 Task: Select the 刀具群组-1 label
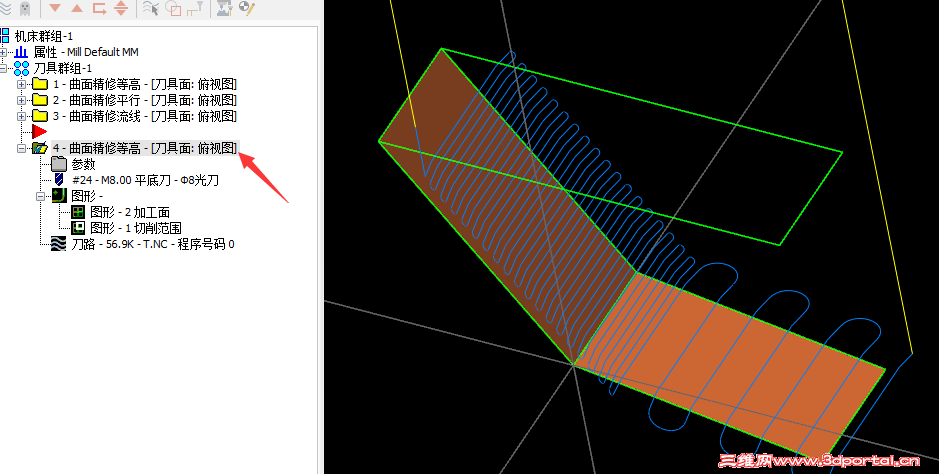tap(63, 68)
